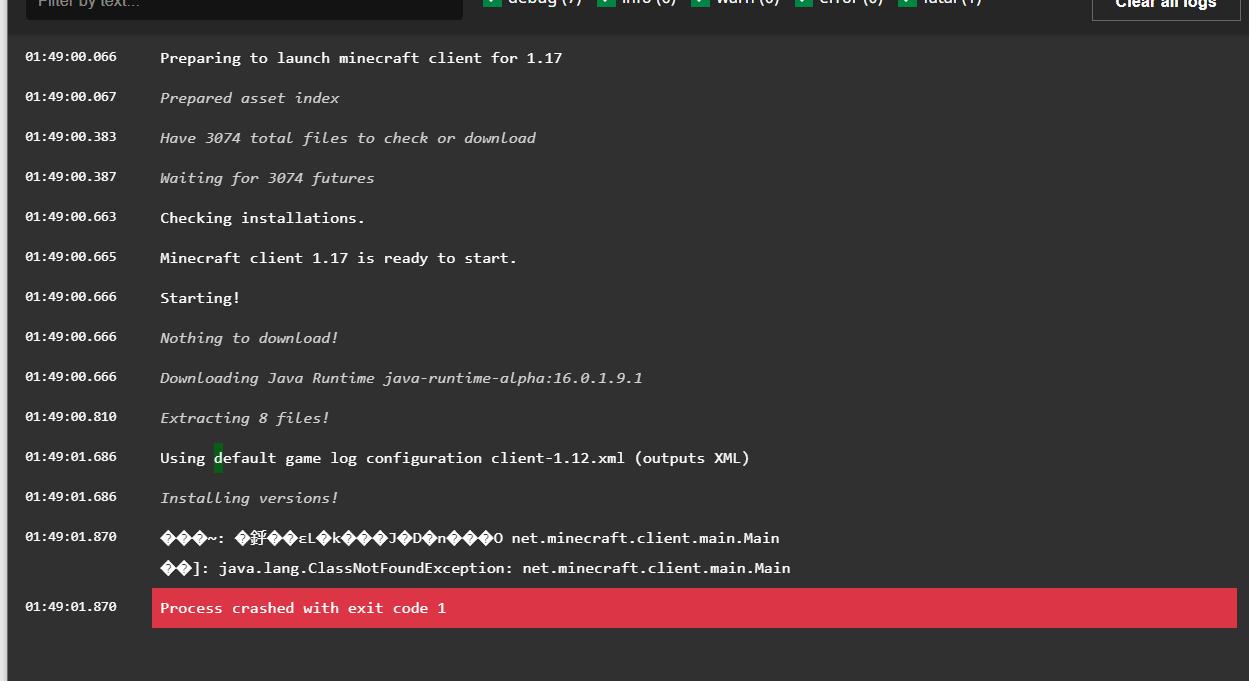Click the 'Nothing to download!' log line
The height and width of the screenshot is (681, 1249).
tap(249, 338)
